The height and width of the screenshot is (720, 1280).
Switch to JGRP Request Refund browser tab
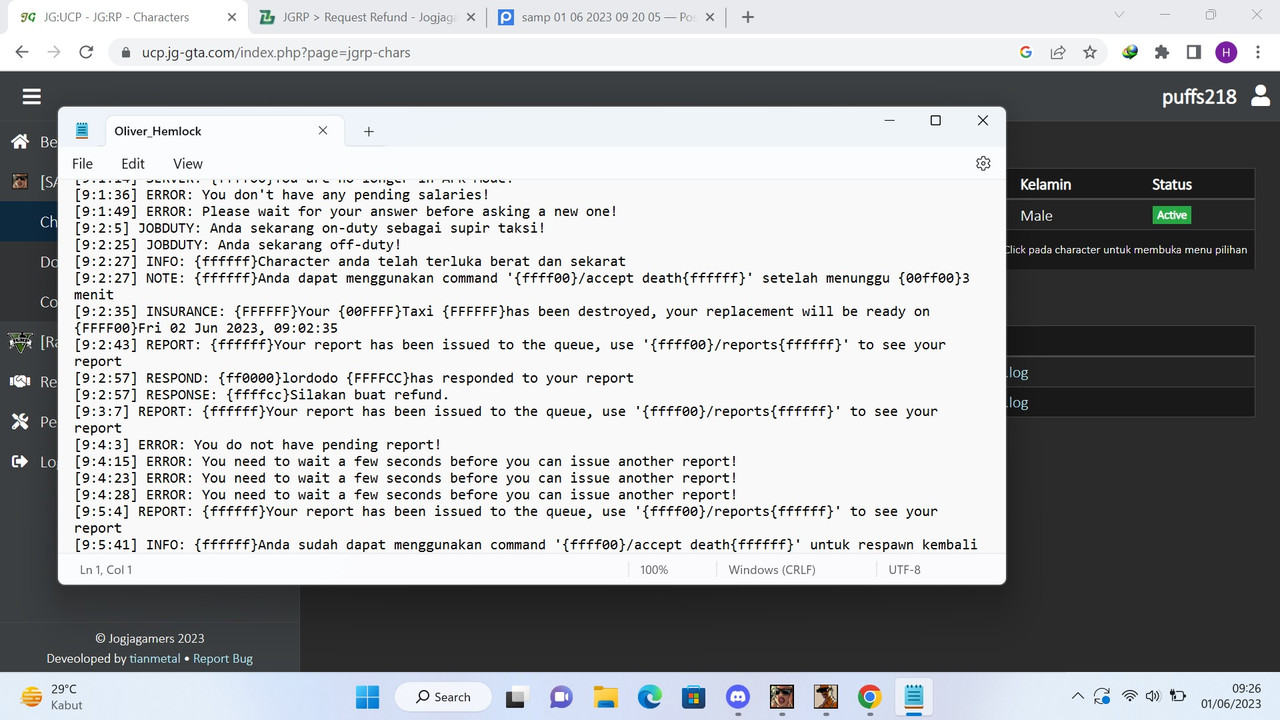366,17
